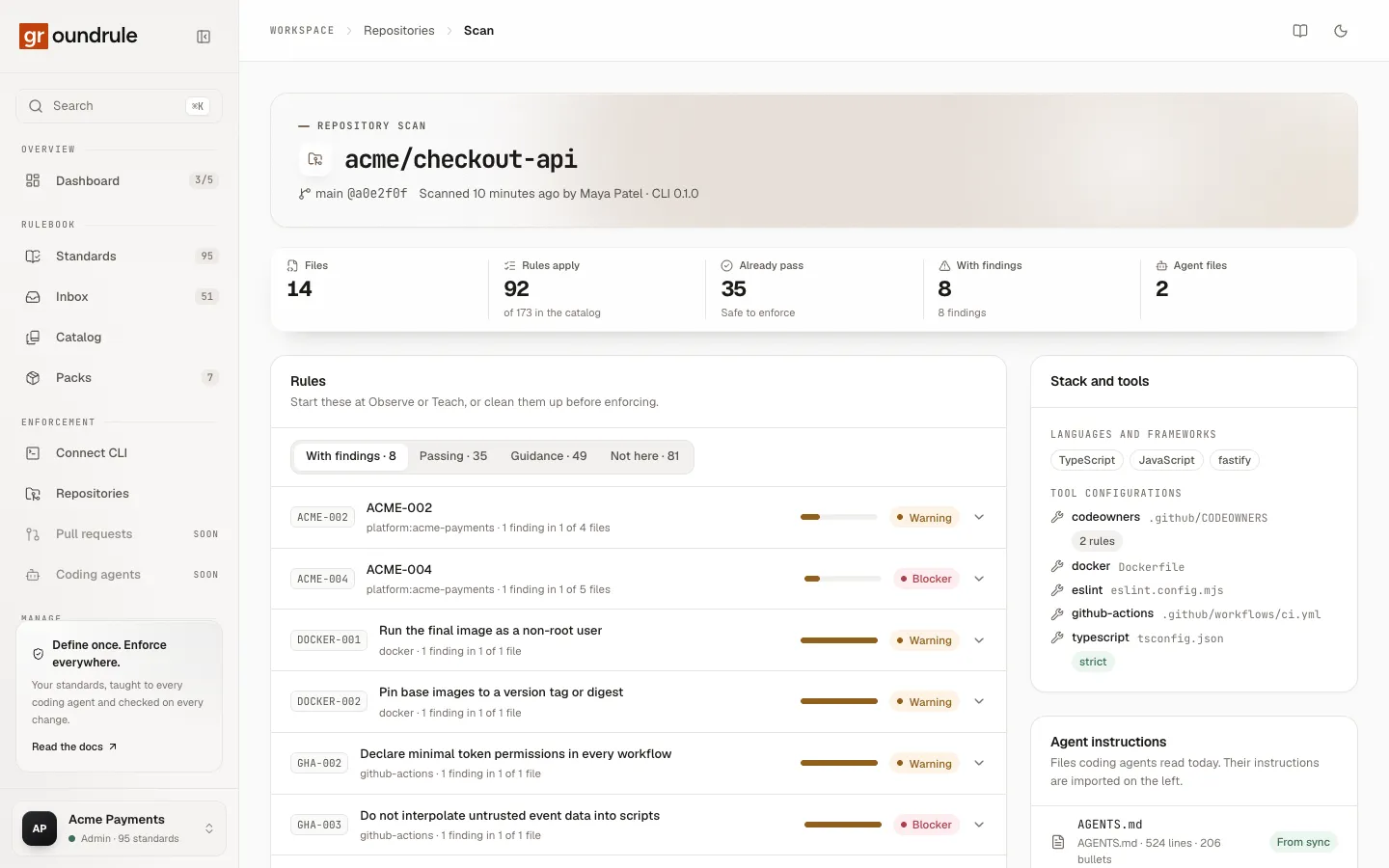Viewport: 1389px width, 868px height.
Task: Click the Pull requests icon
Action: pyautogui.click(x=33, y=534)
